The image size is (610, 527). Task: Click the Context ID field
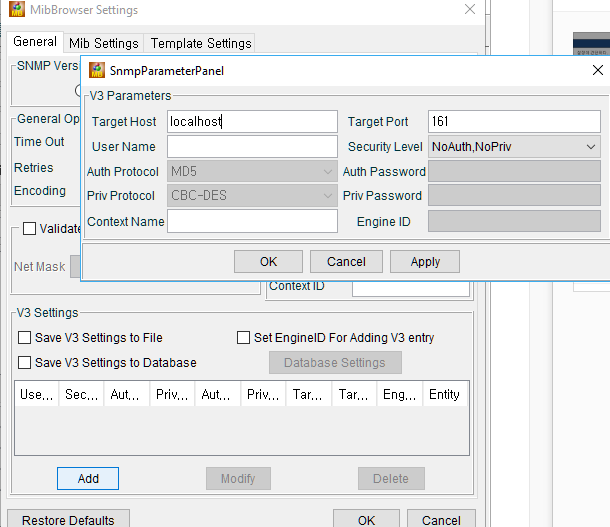tap(411, 288)
